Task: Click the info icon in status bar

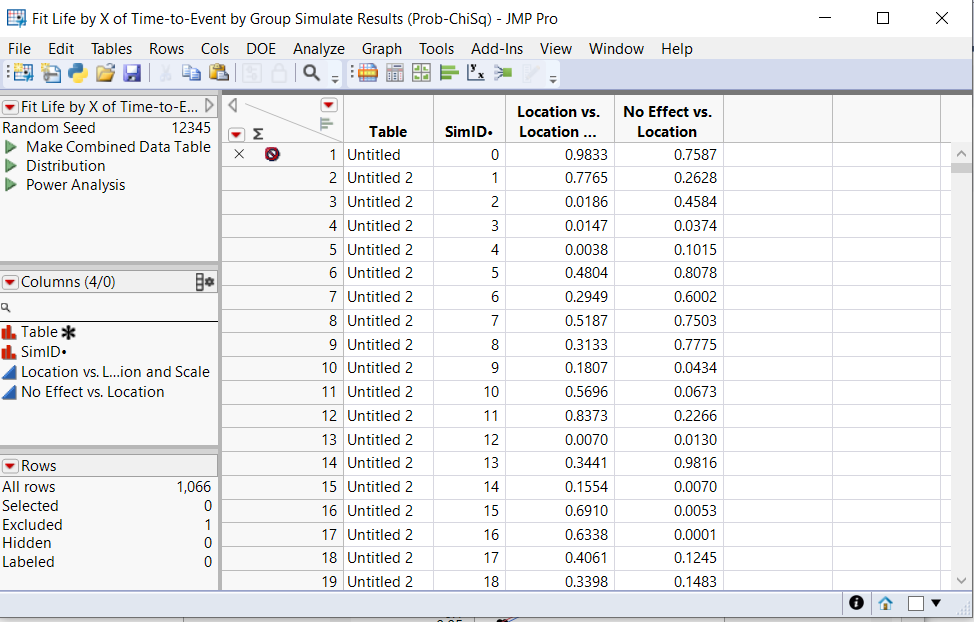Action: pos(856,603)
